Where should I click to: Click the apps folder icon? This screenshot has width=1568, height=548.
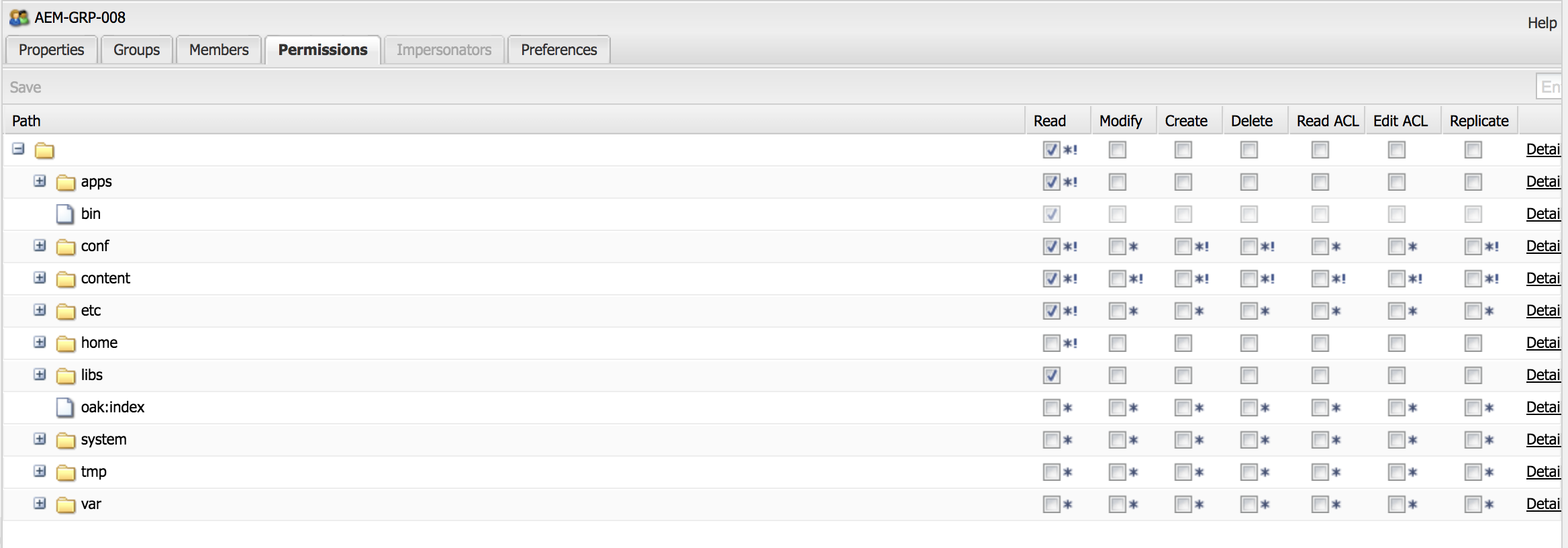click(66, 182)
